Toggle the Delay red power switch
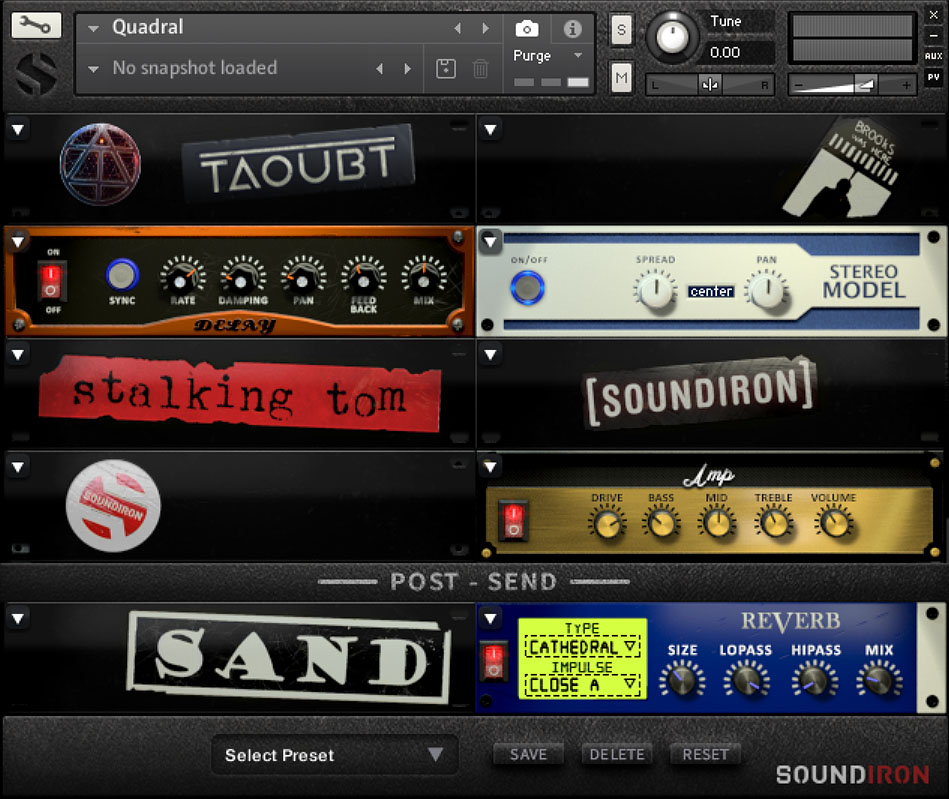 pos(51,280)
